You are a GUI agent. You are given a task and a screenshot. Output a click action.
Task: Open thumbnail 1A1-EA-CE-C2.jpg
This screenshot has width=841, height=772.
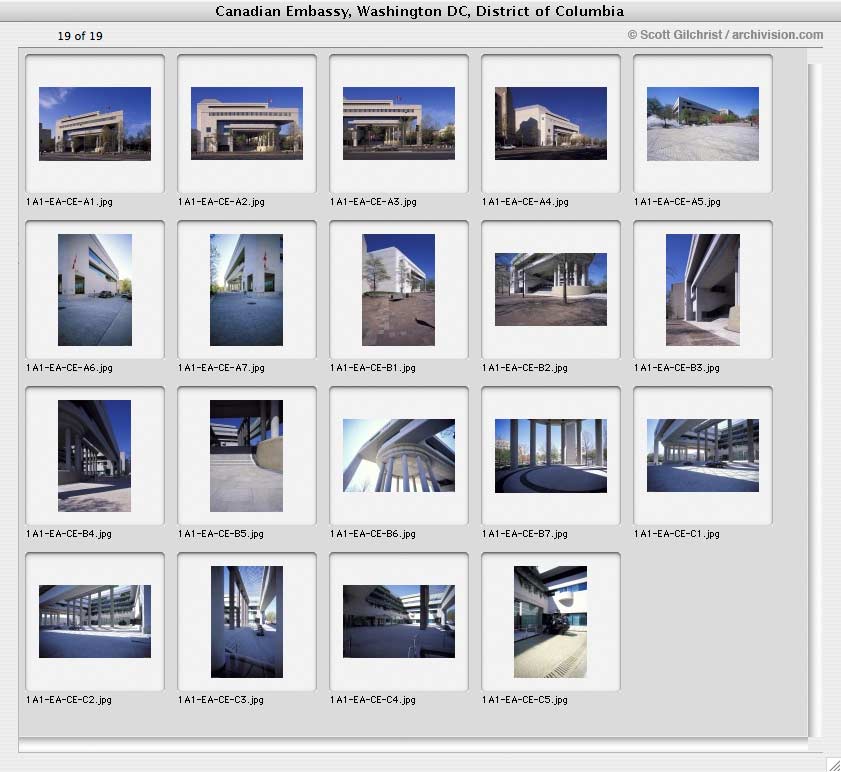tap(95, 621)
